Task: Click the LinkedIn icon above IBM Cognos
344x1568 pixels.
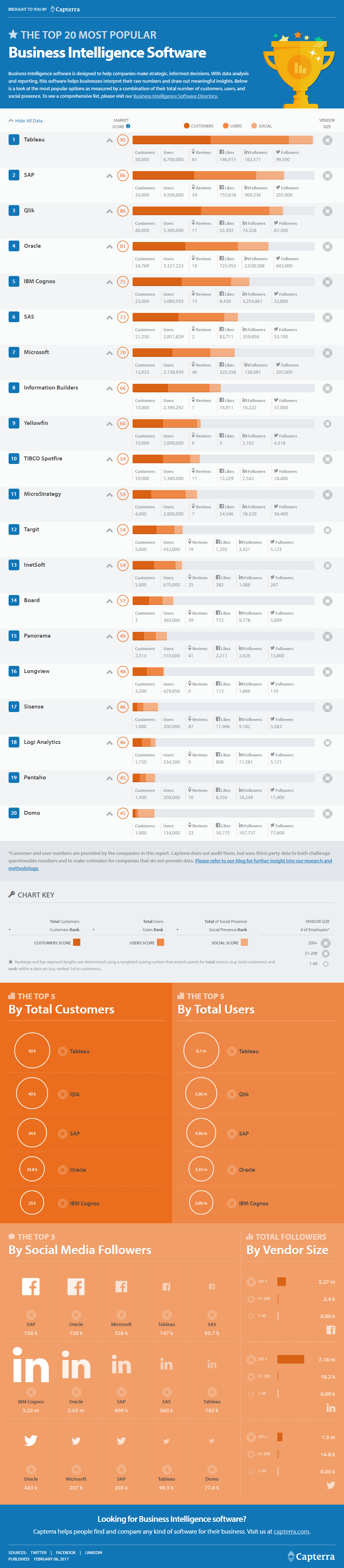Action: (30, 1365)
